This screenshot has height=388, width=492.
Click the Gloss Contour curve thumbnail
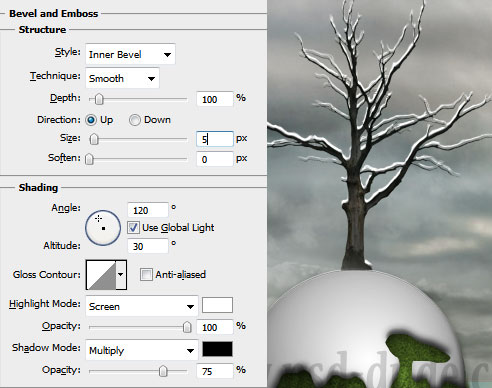pos(101,275)
